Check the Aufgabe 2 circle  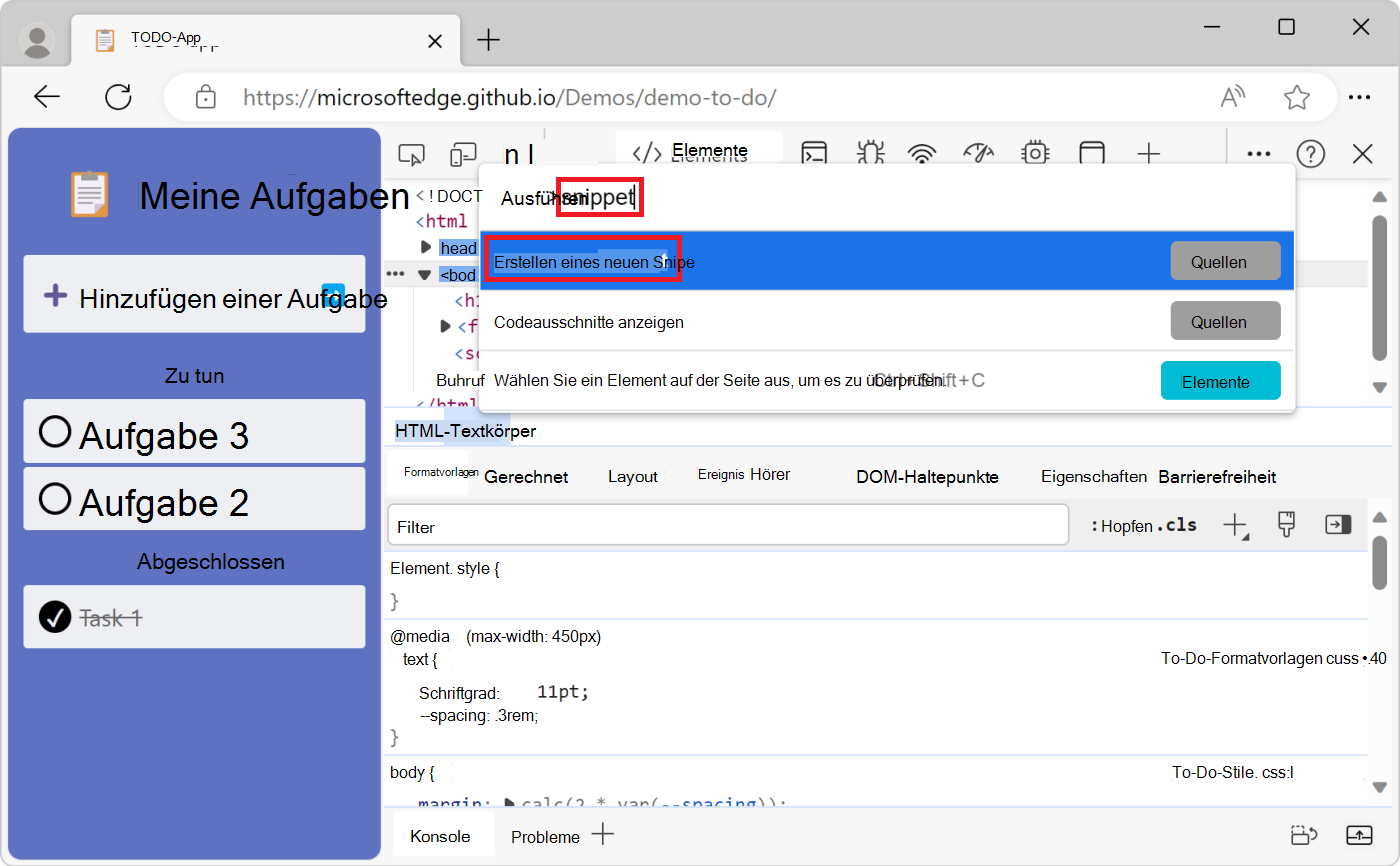pos(55,498)
